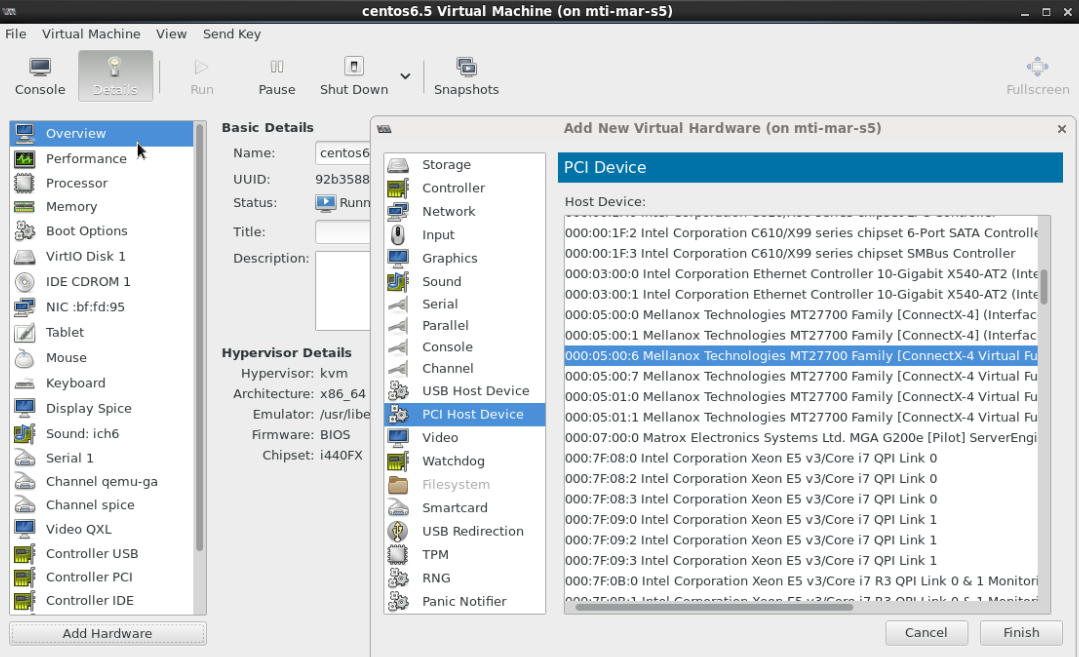The height and width of the screenshot is (657, 1079).
Task: Switch to the Console view
Action: click(39, 75)
